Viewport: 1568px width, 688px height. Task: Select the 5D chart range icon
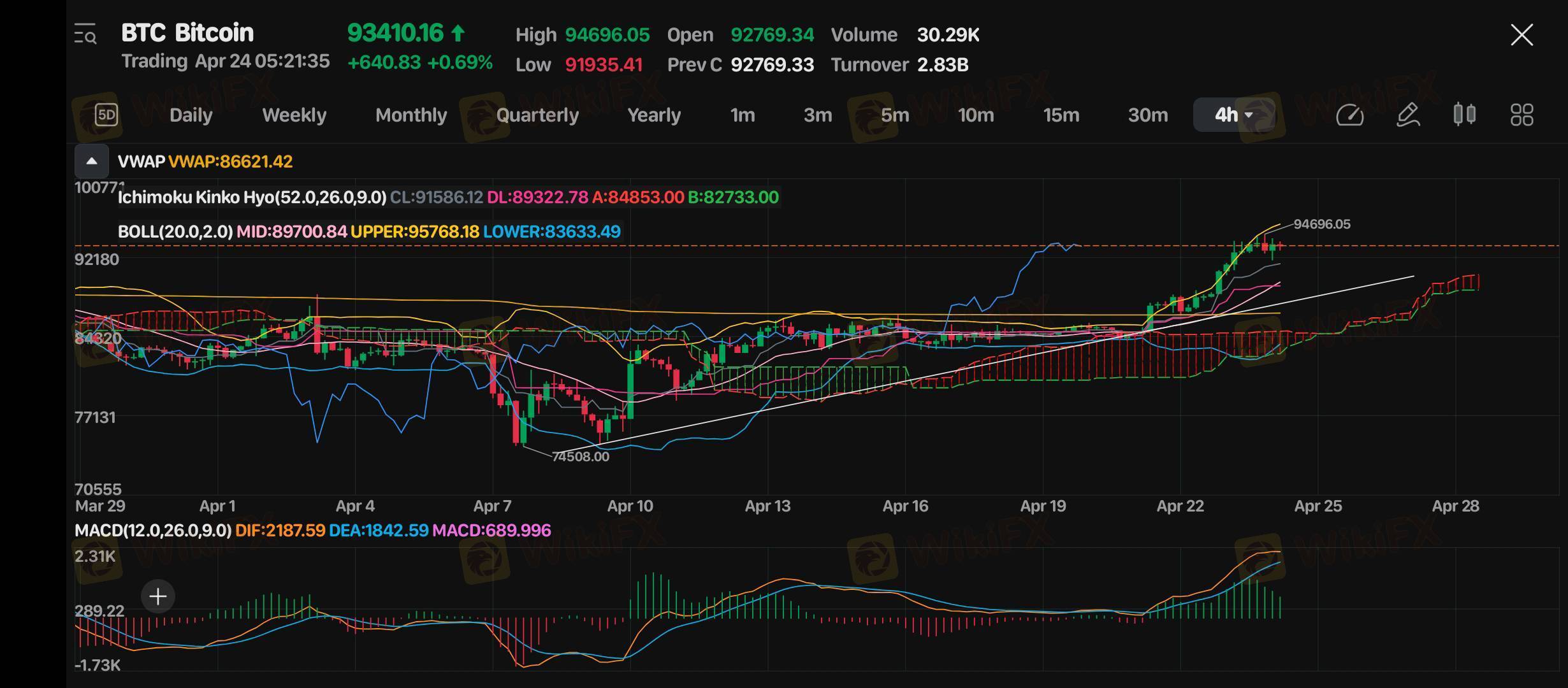106,115
